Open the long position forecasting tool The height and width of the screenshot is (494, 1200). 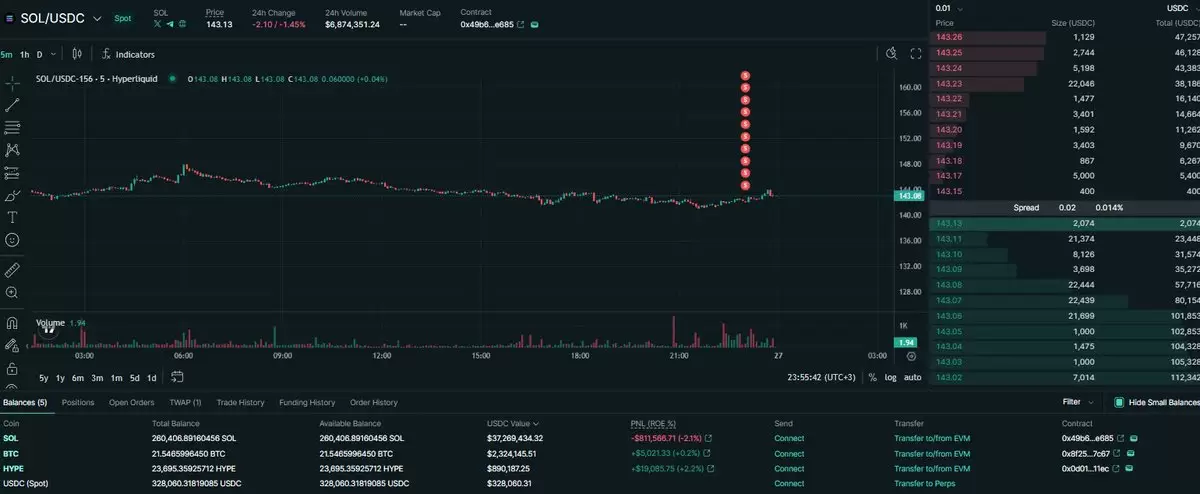(x=12, y=172)
